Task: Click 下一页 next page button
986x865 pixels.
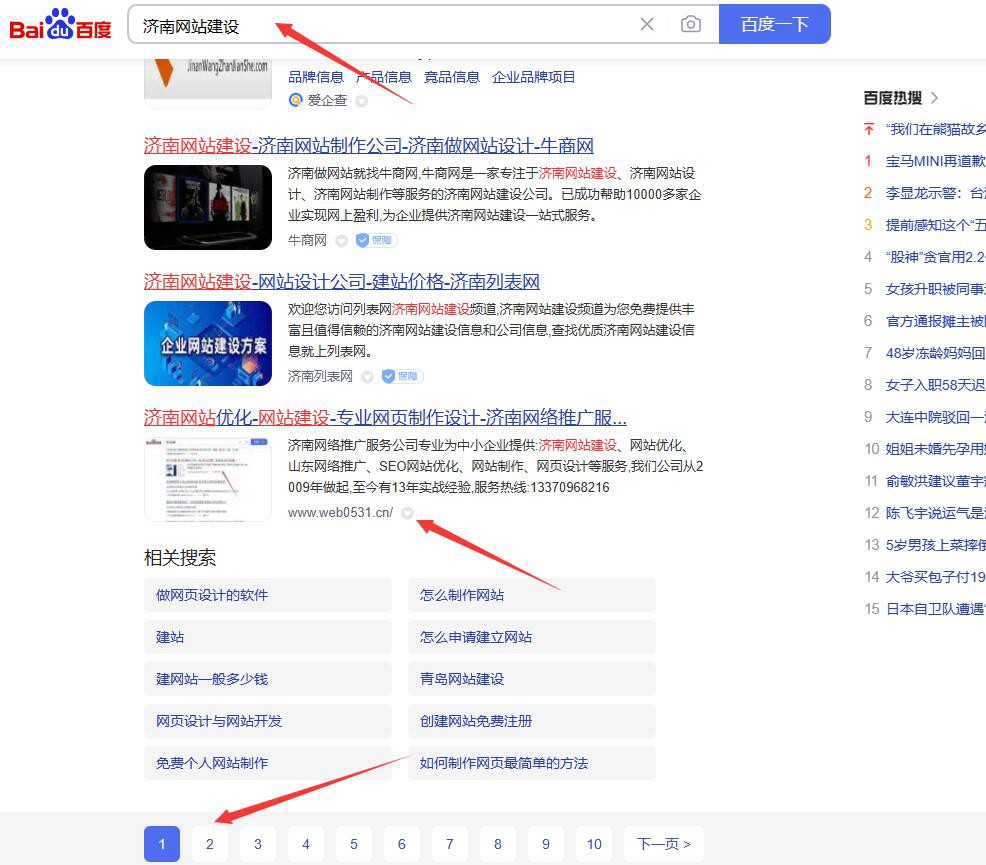Action: (x=664, y=844)
